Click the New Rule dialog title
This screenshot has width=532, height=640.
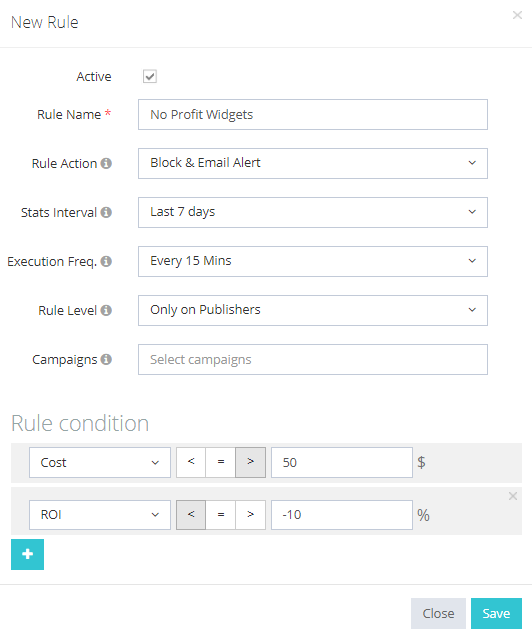[45, 22]
